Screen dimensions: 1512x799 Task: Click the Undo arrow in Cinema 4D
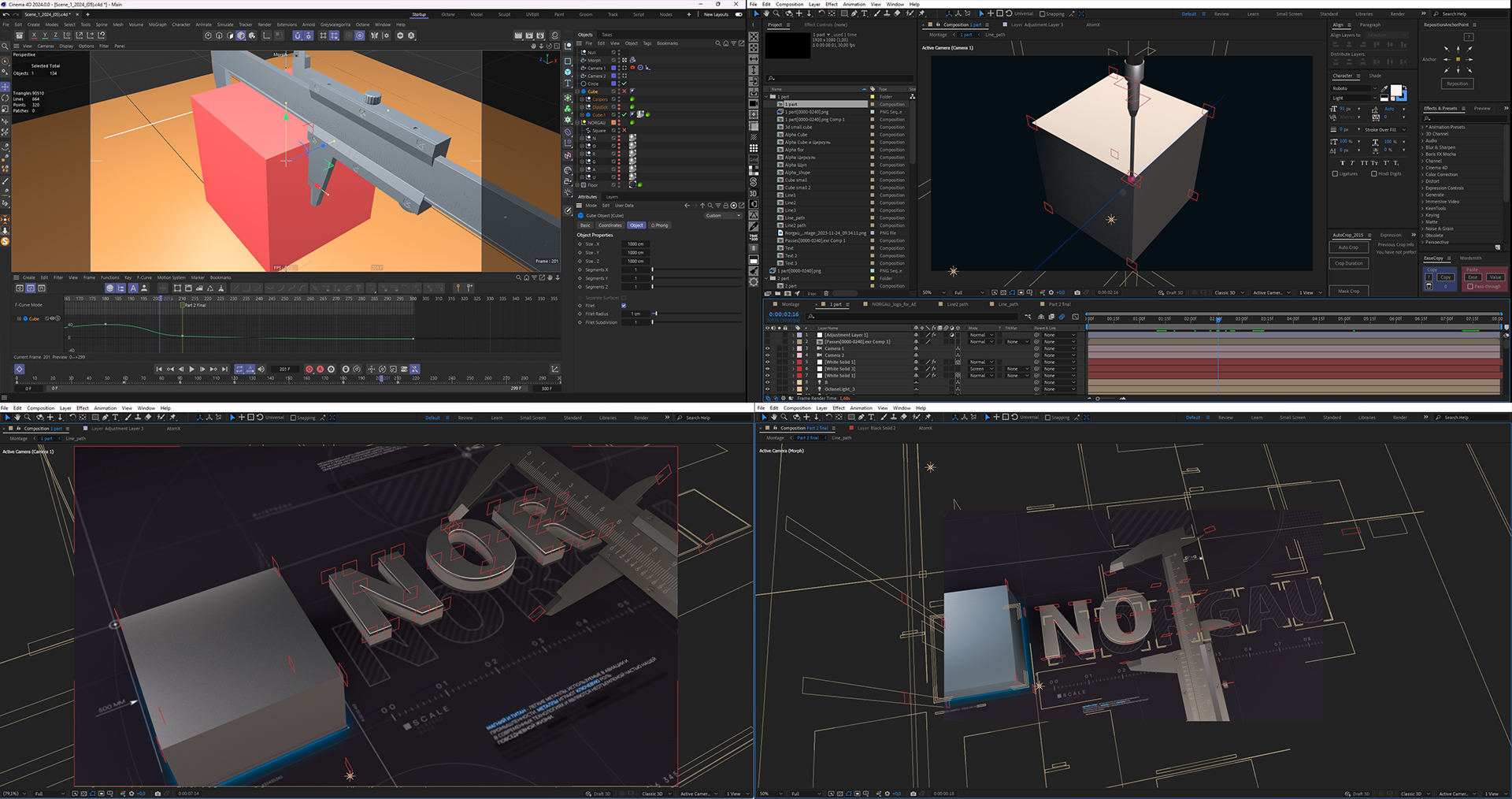[x=6, y=14]
